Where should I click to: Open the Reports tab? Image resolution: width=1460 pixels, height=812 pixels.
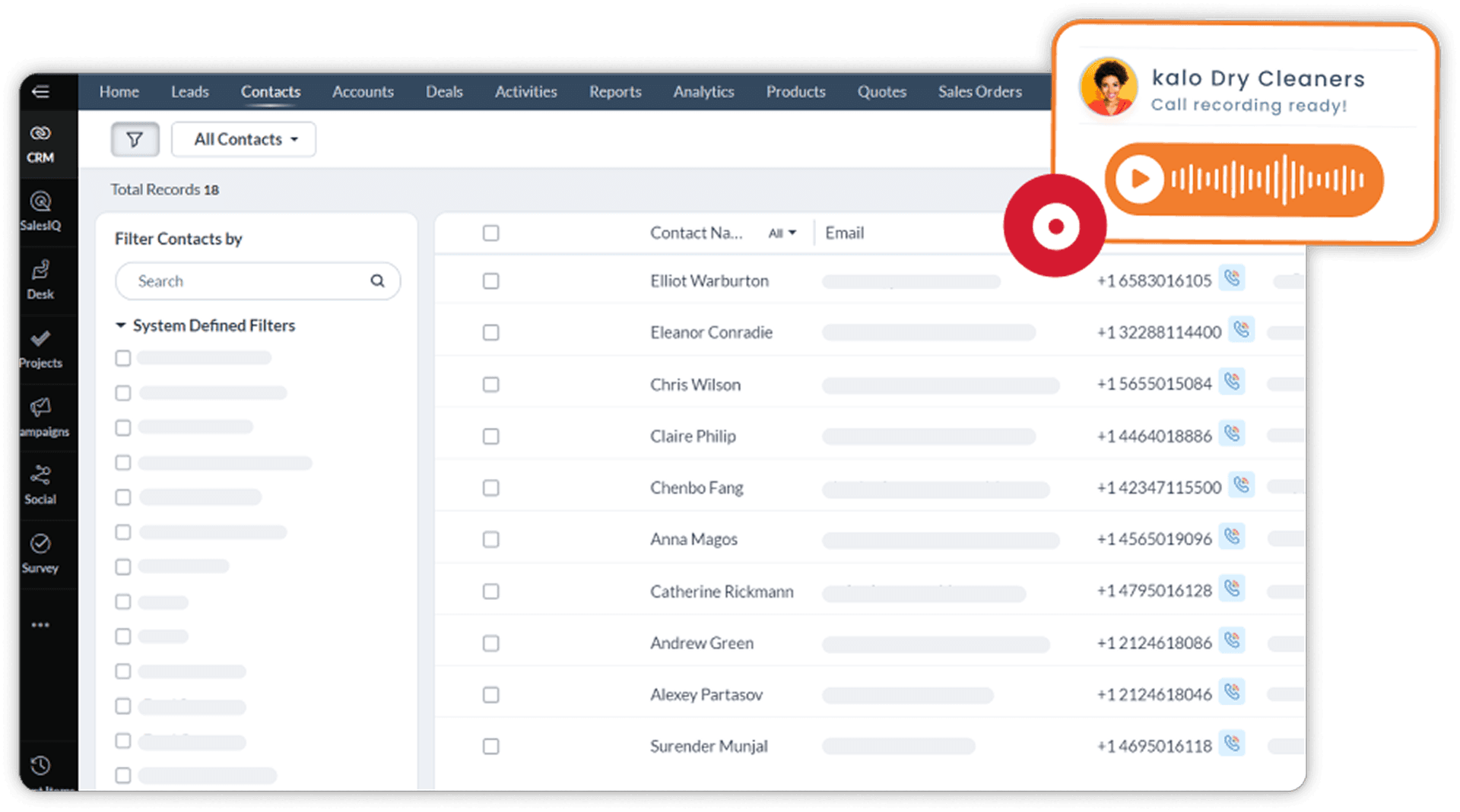pyautogui.click(x=615, y=92)
